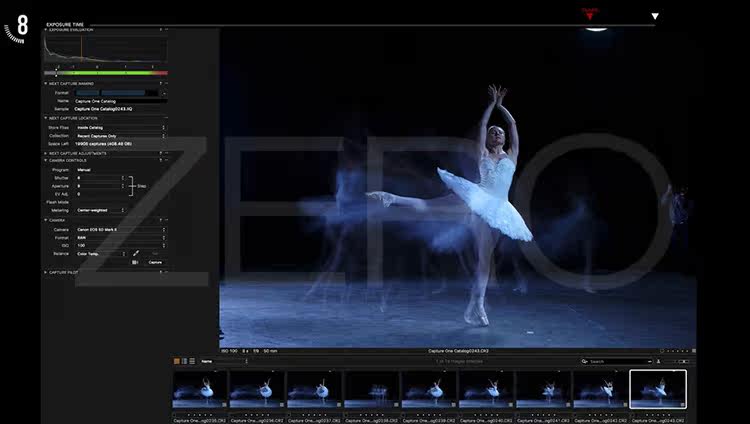The height and width of the screenshot is (424, 750).
Task: Click the viewer filename Capture One Catalog0243.CR2
Action: coord(458,351)
